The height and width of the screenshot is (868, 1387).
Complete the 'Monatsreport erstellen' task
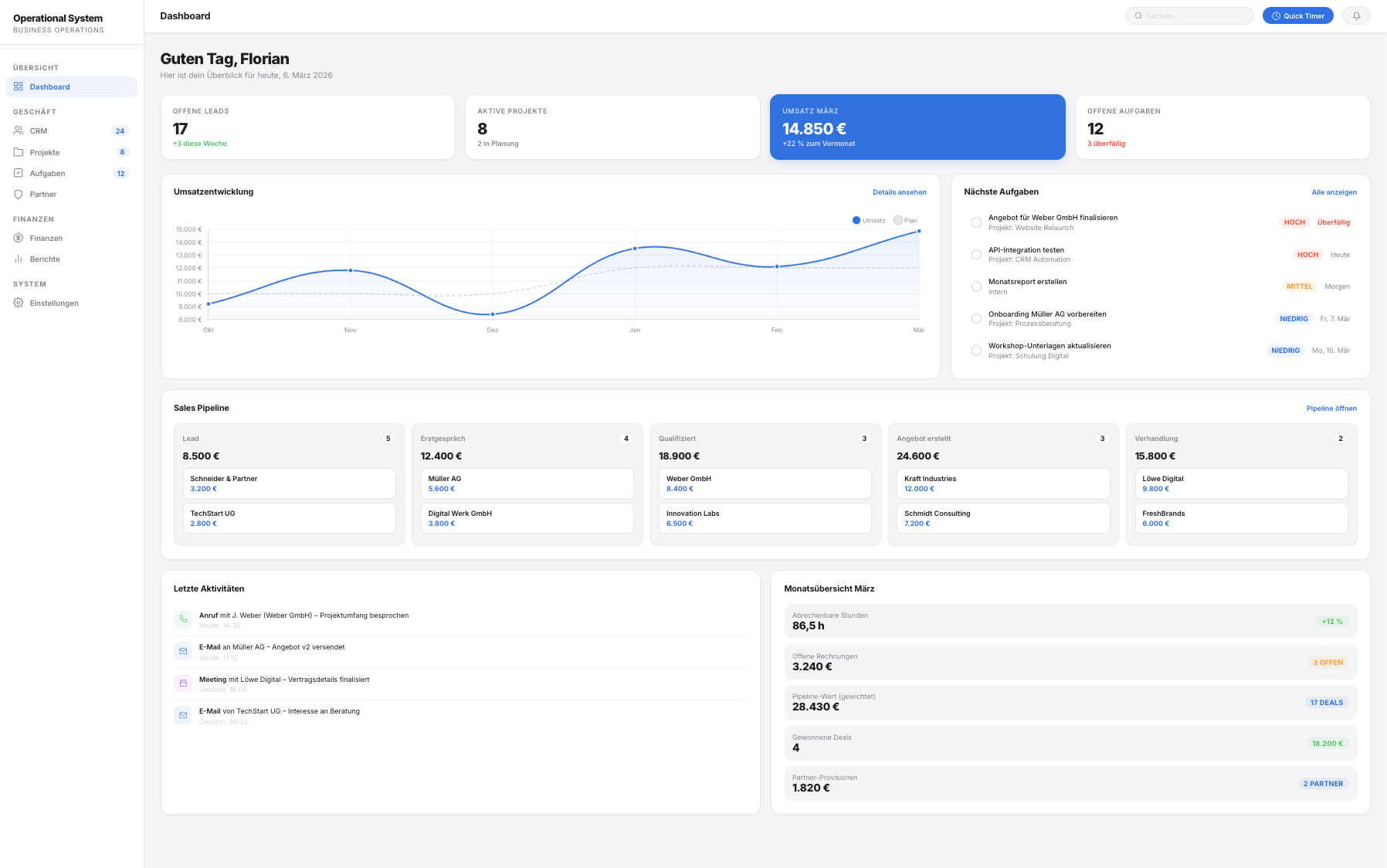click(x=975, y=286)
